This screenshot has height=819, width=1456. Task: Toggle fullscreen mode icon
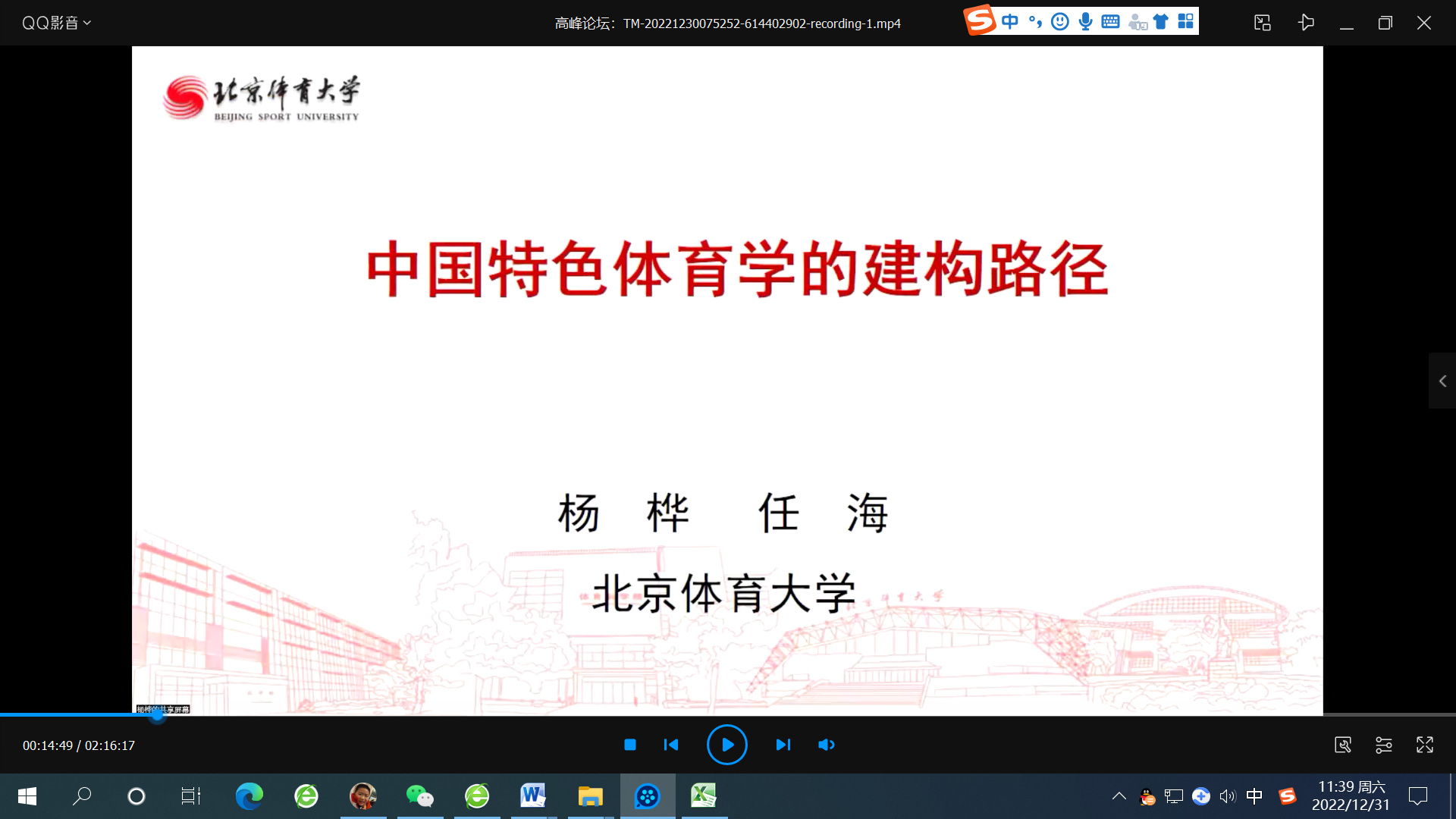pos(1424,745)
